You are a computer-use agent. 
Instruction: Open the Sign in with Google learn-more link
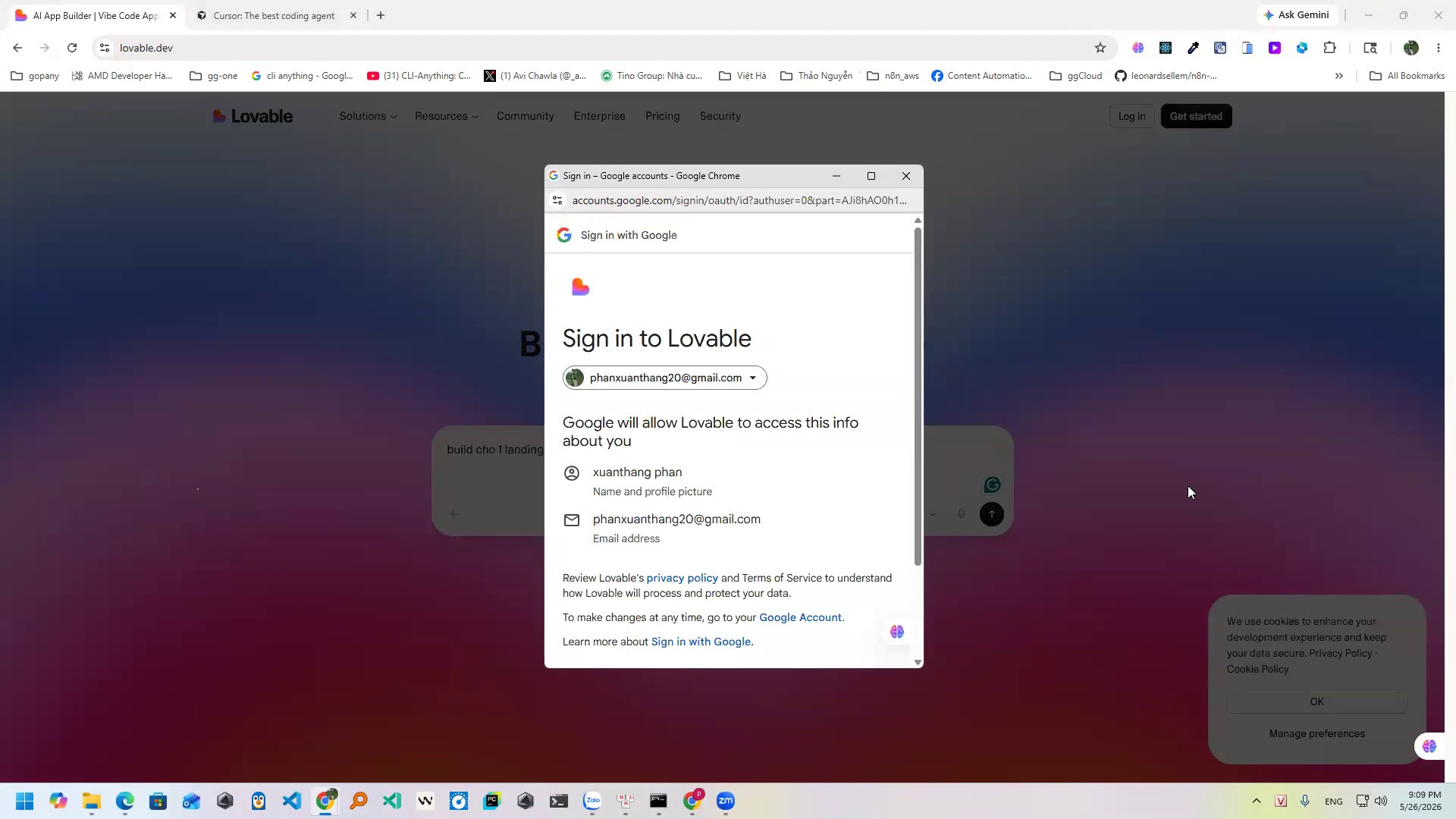click(x=701, y=642)
